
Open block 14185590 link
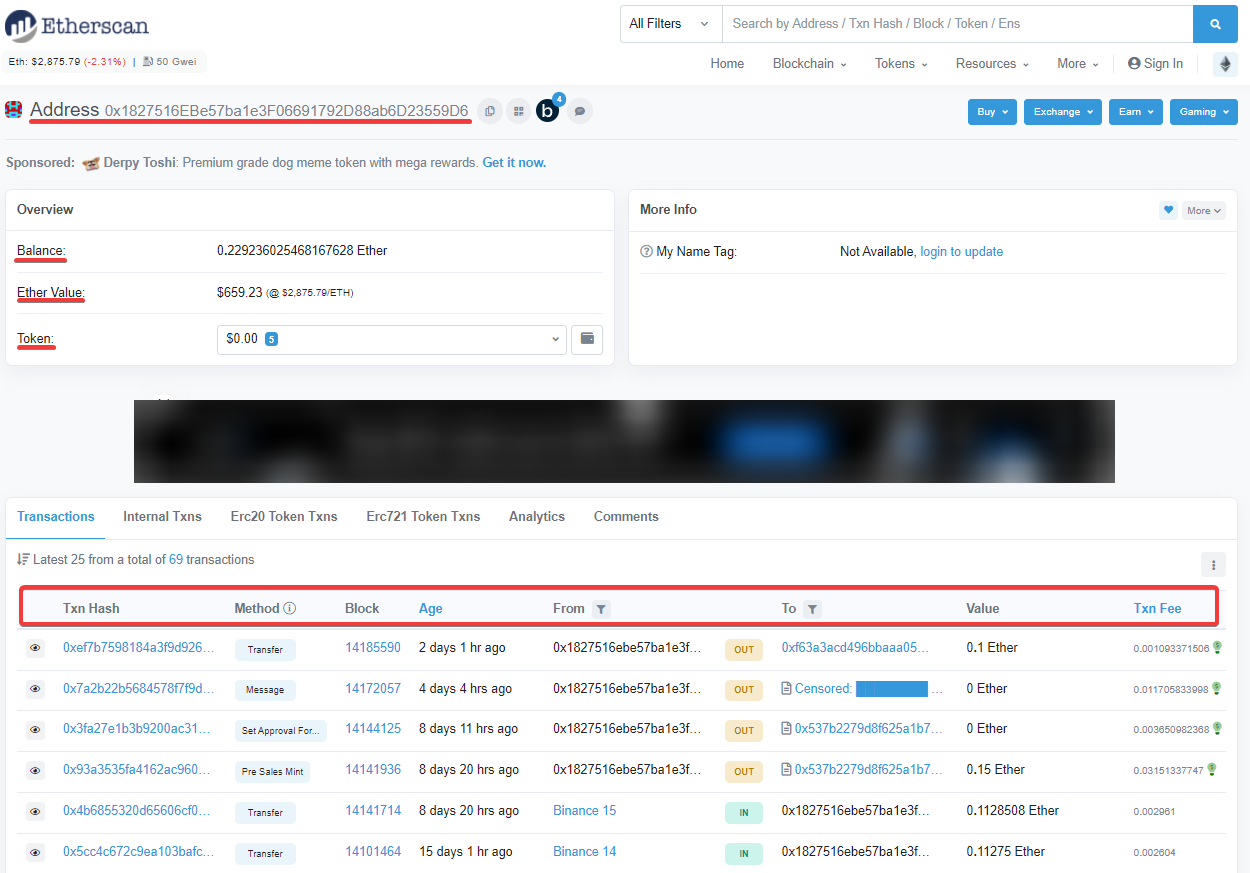click(373, 648)
